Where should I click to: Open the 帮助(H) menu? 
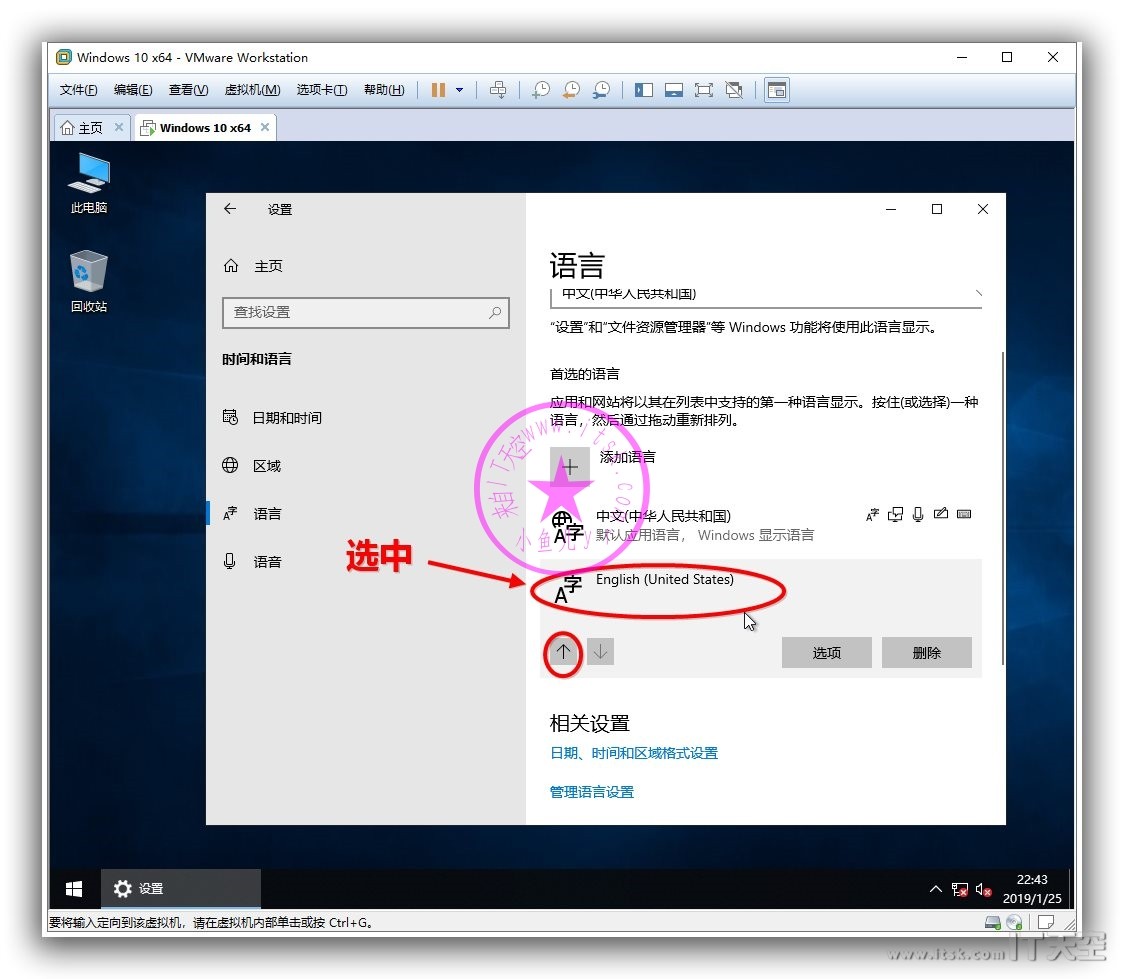384,90
